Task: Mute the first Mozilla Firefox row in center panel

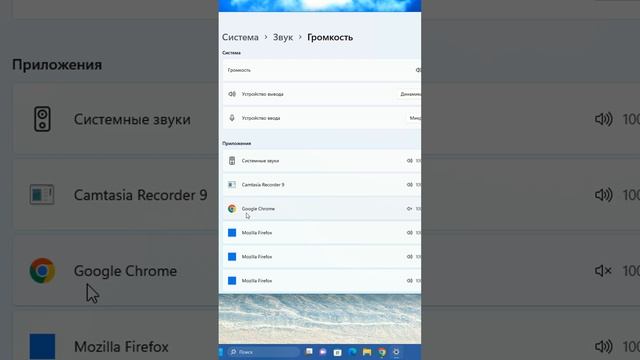Action: tap(409, 233)
